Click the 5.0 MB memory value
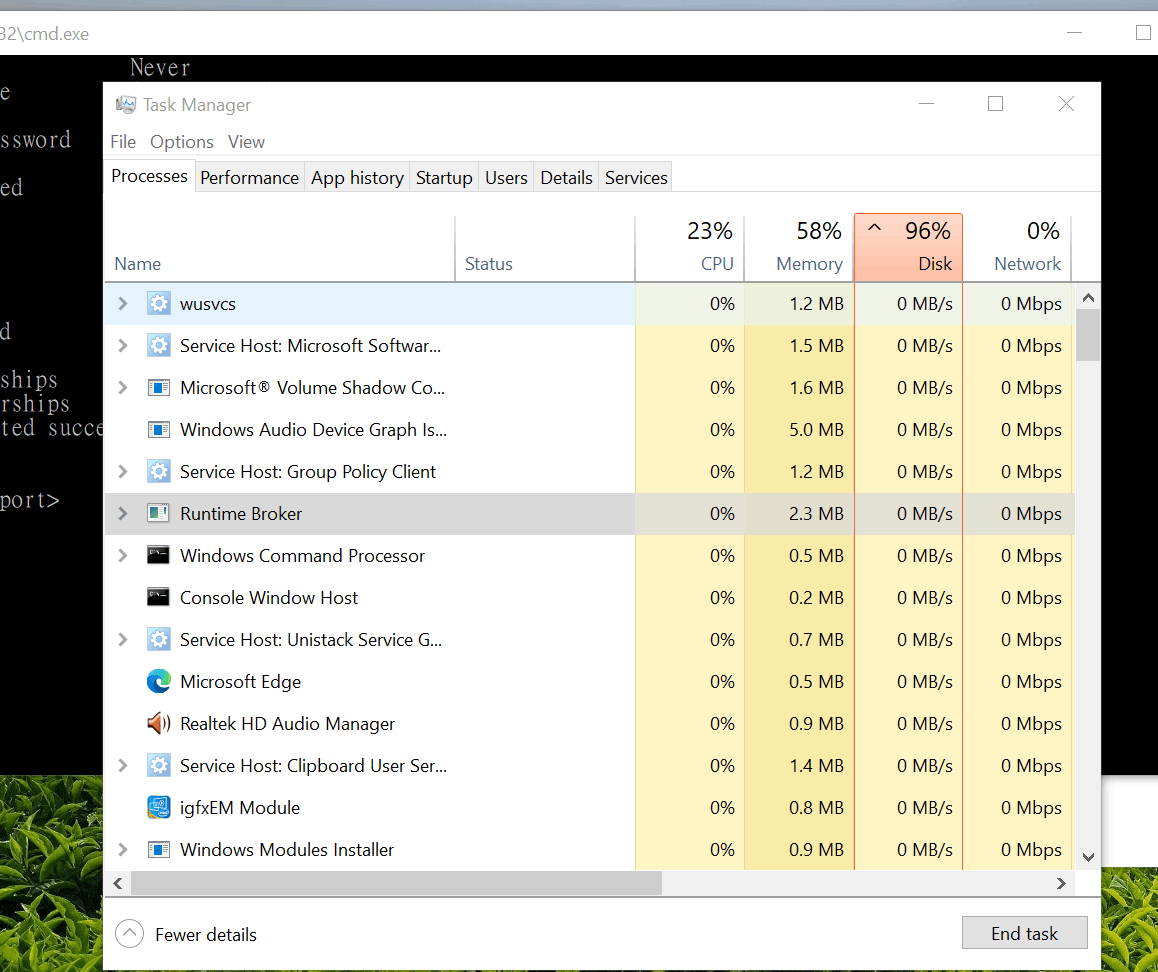Viewport: 1158px width, 972px height. 816,430
